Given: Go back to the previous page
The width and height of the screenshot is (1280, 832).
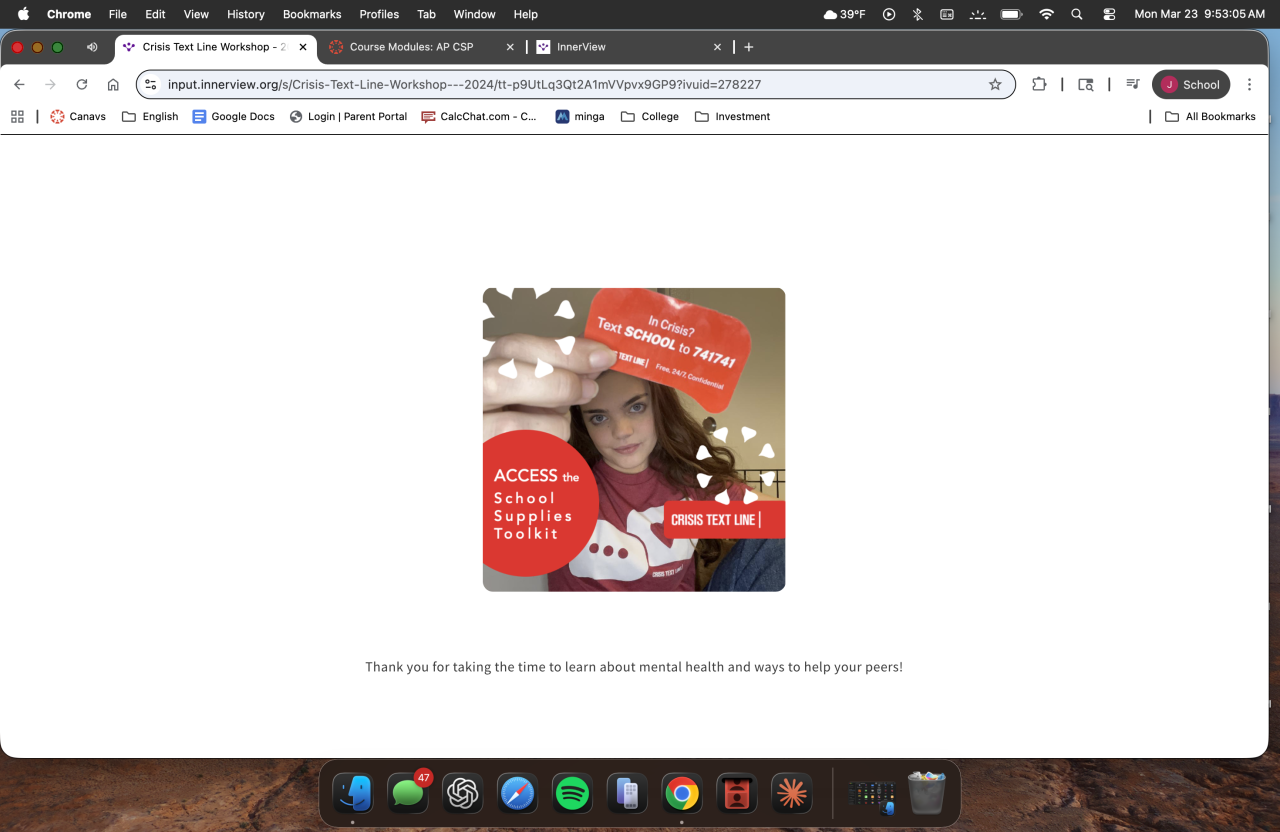Looking at the screenshot, I should pyautogui.click(x=19, y=85).
